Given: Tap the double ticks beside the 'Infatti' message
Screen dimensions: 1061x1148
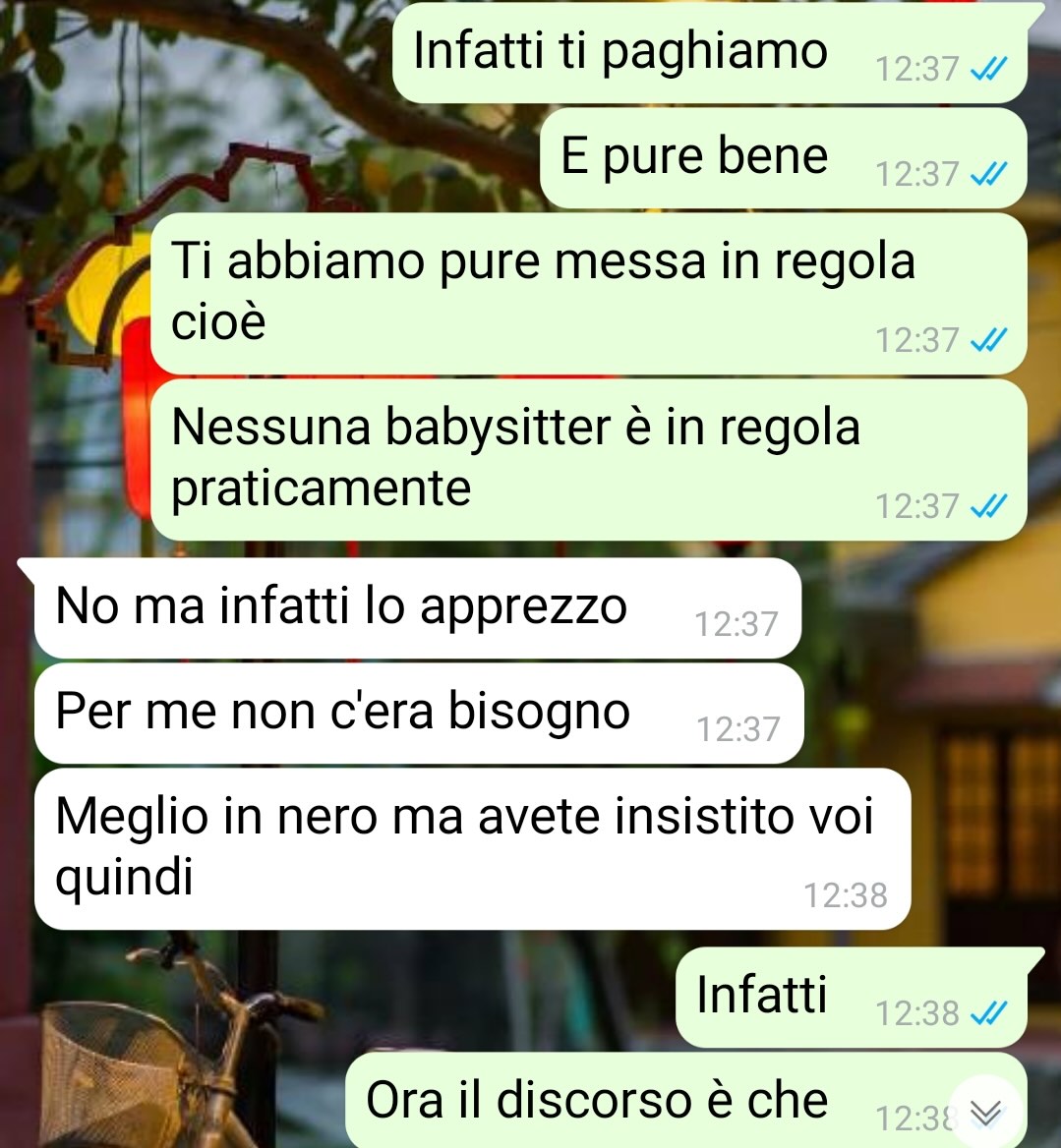Looking at the screenshot, I should [x=988, y=1013].
